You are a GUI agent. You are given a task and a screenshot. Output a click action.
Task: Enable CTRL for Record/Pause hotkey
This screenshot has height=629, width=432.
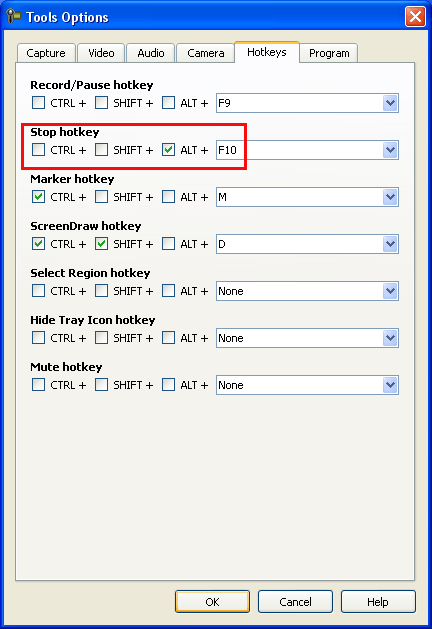click(39, 103)
